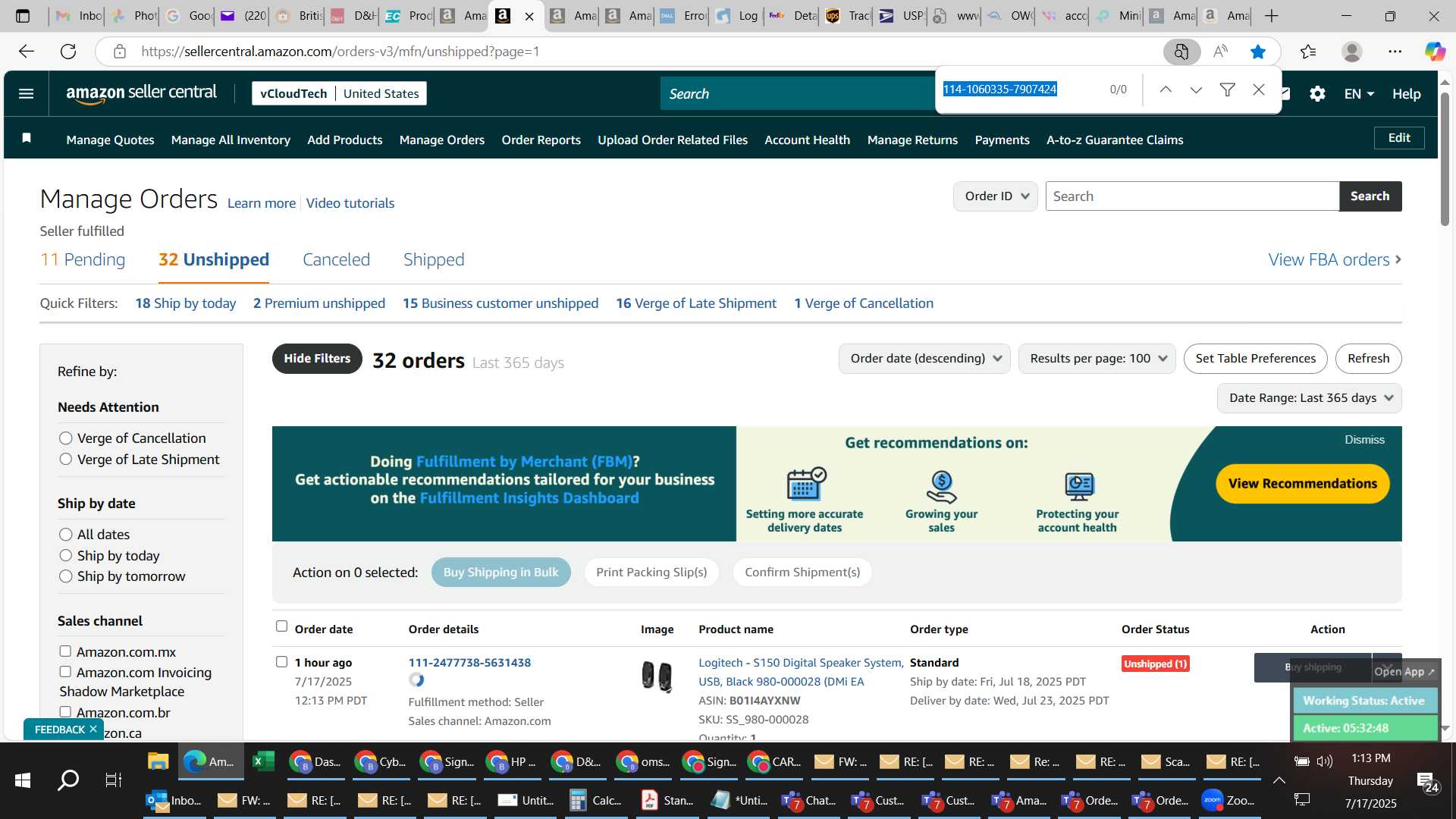1456x819 pixels.
Task: Open the EN language dropdown
Action: pos(1359,94)
